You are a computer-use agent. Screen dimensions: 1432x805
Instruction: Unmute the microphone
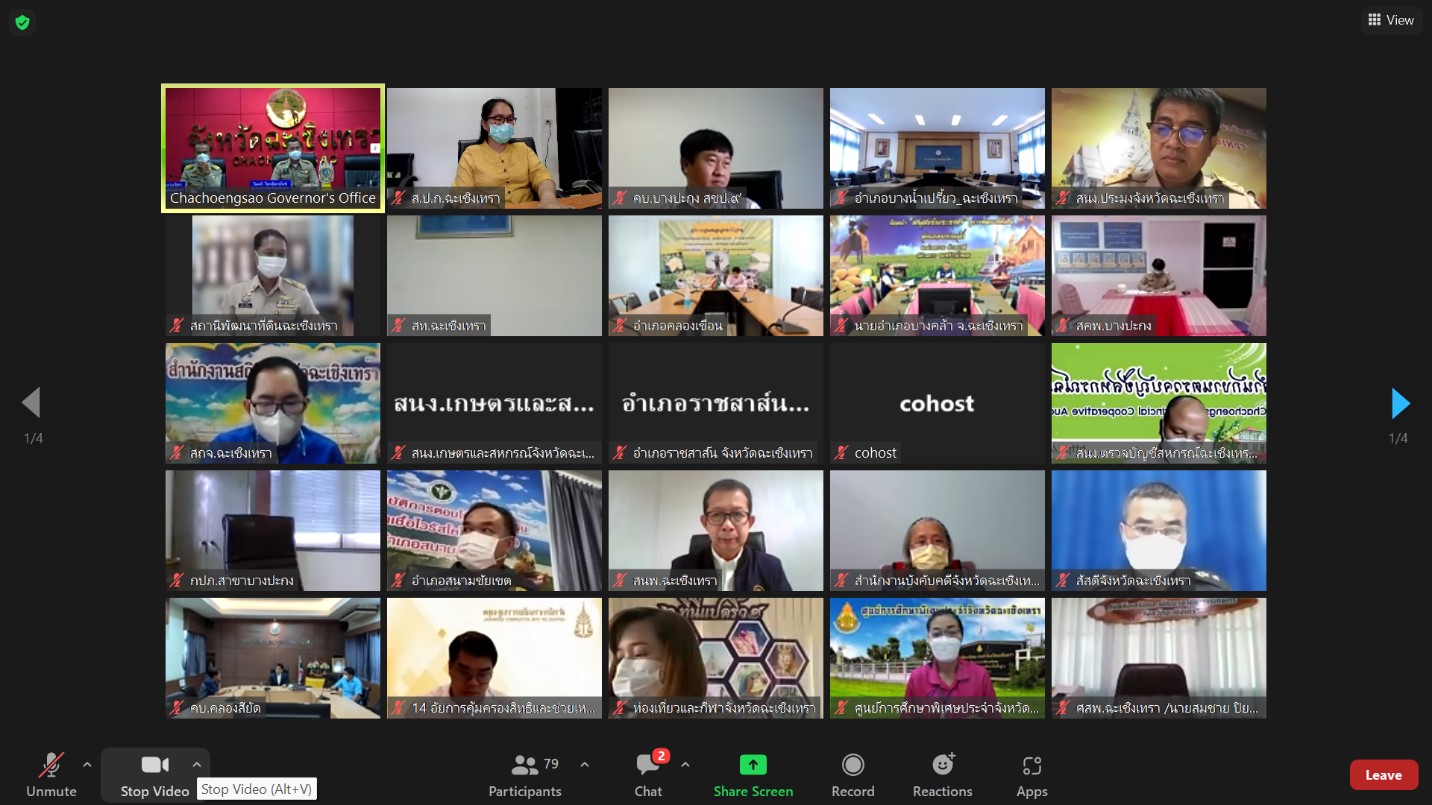51,776
